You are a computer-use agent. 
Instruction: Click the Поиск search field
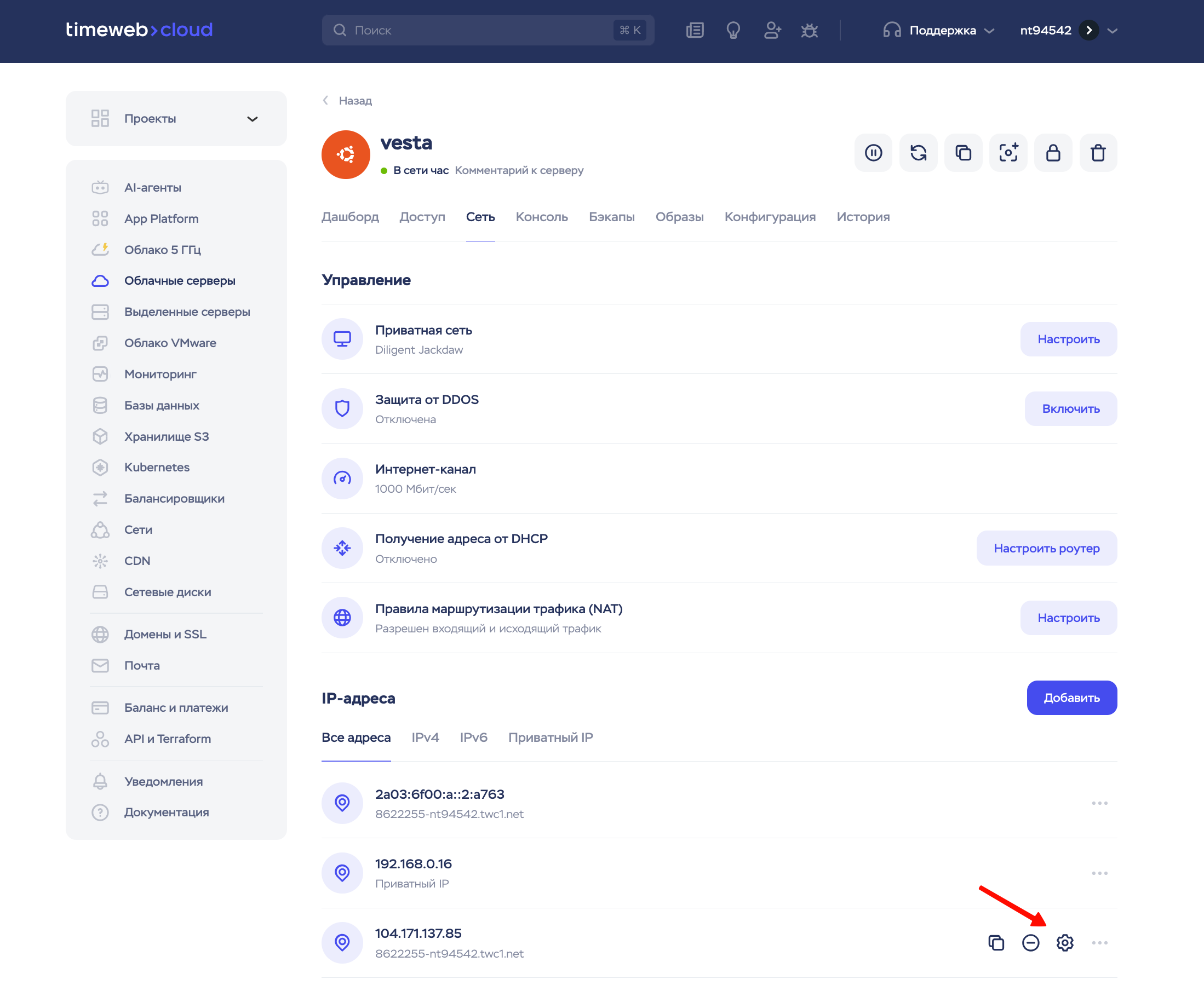(488, 30)
